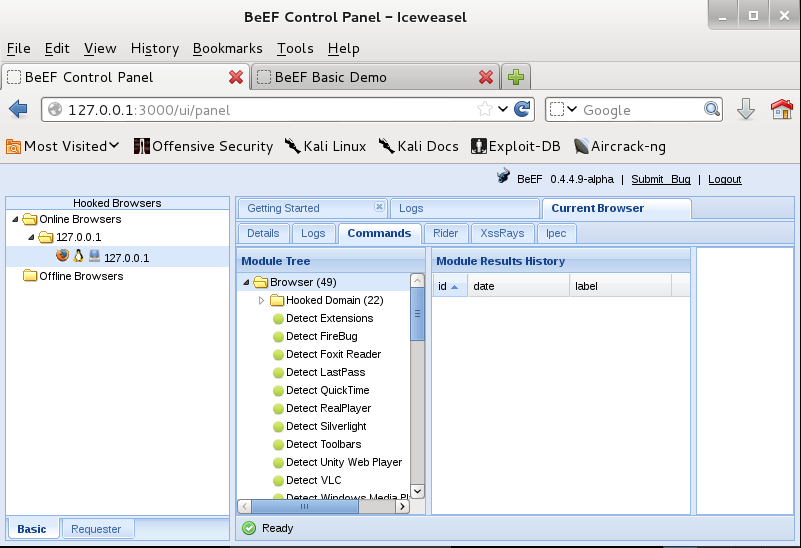Open the Kali Docs bookmark
Viewport: 801px width, 548px height.
(418, 147)
